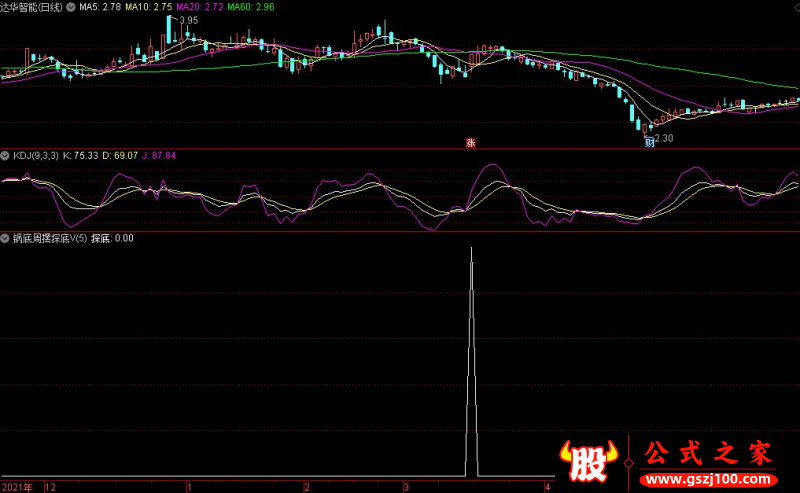800x493 pixels.
Task: Click the 2.30 low price label
Action: [664, 138]
